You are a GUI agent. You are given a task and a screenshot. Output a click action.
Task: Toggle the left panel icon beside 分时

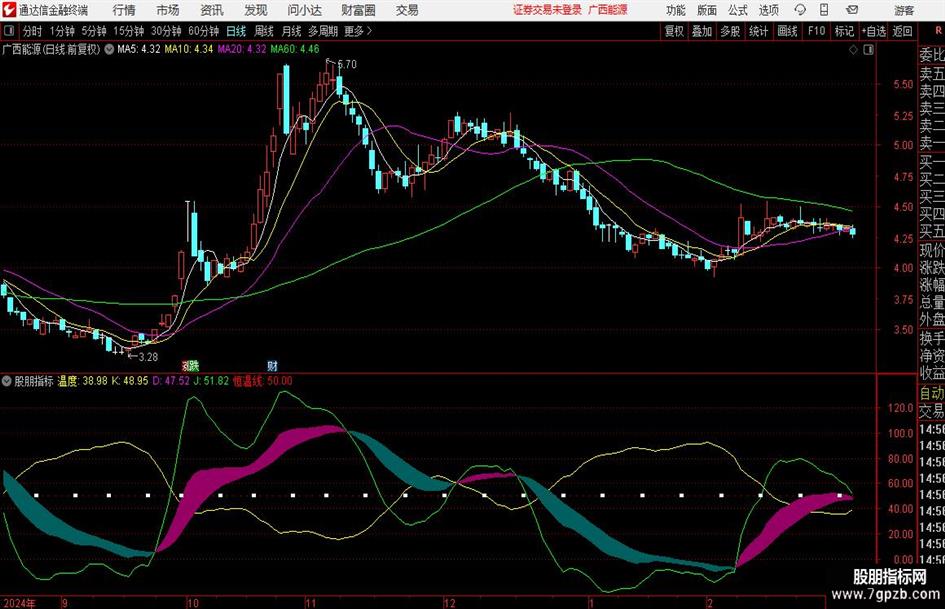click(9, 31)
